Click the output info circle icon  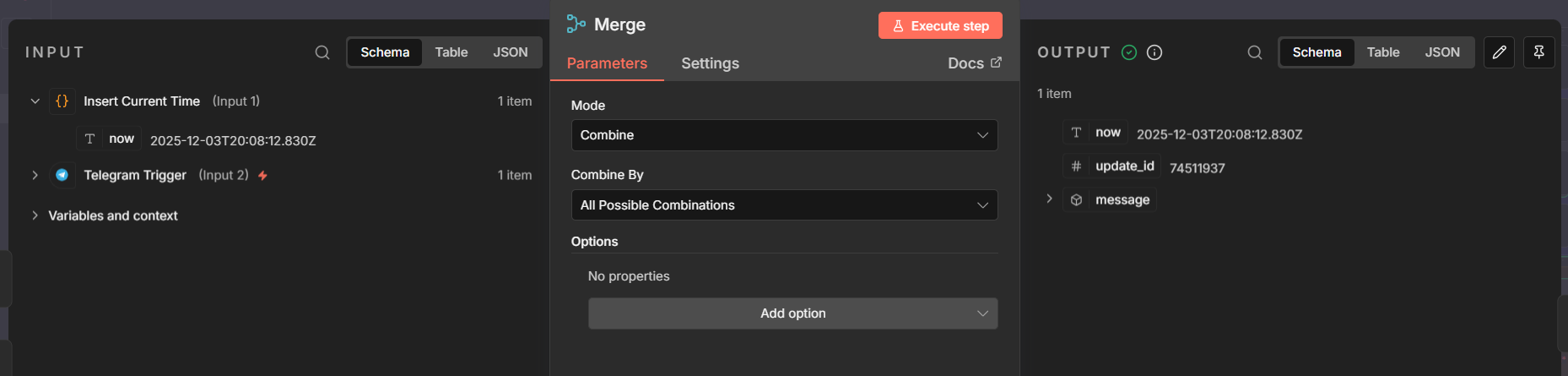1154,52
